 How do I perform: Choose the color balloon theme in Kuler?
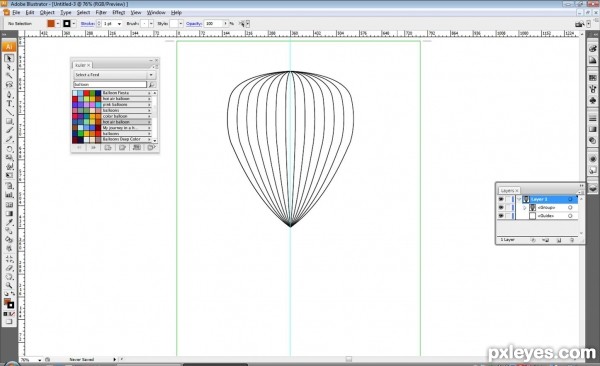coord(112,116)
